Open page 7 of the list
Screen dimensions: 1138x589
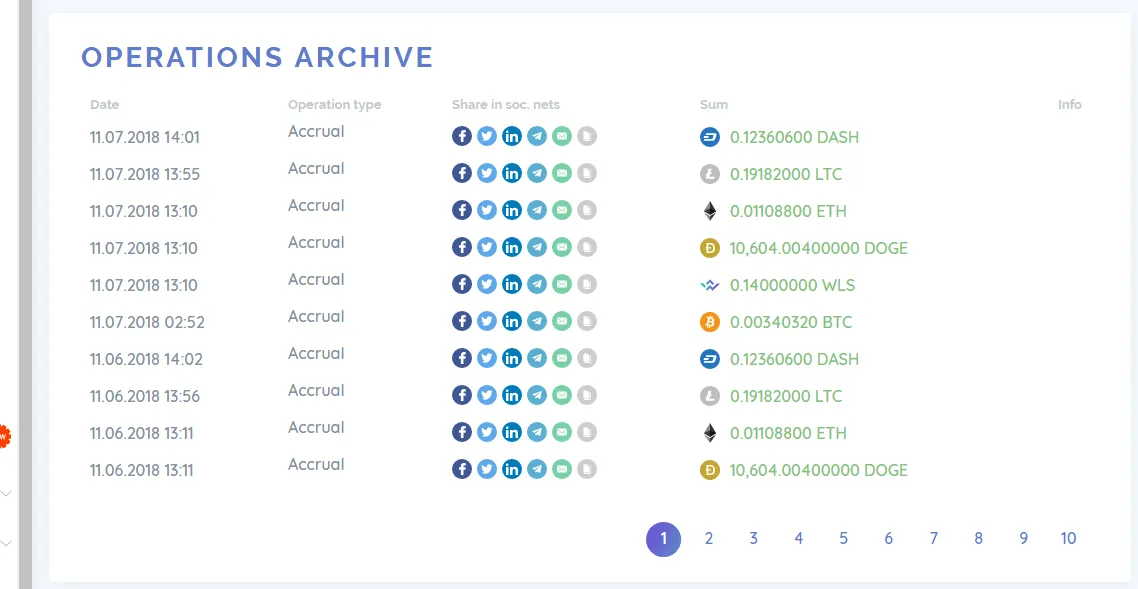tap(933, 539)
